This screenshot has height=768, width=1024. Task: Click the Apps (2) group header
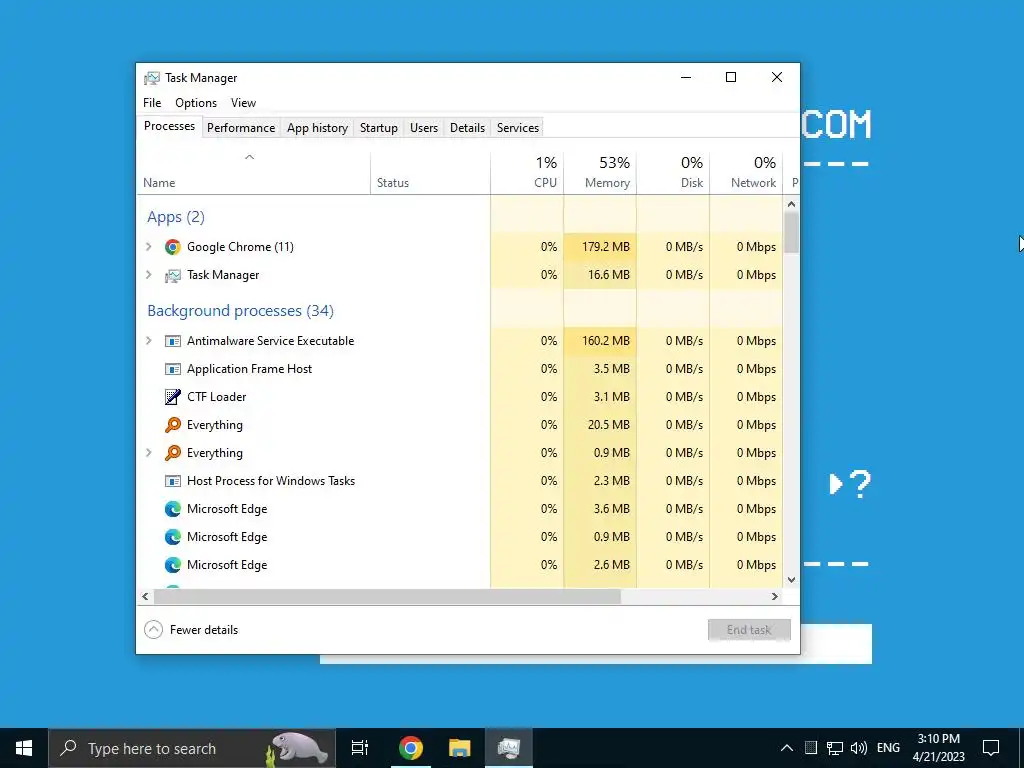176,217
